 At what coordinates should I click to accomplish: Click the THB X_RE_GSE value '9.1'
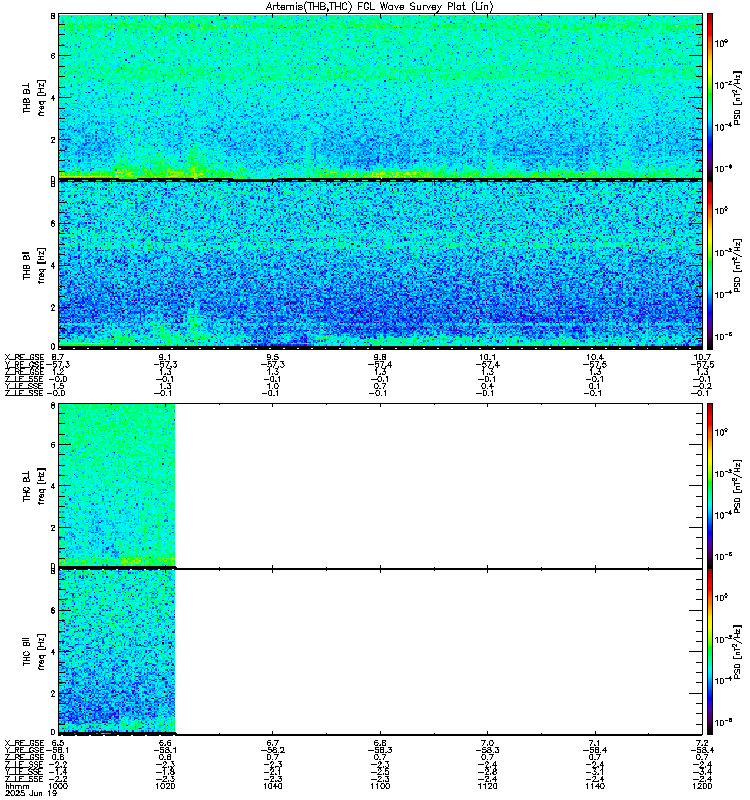165,357
